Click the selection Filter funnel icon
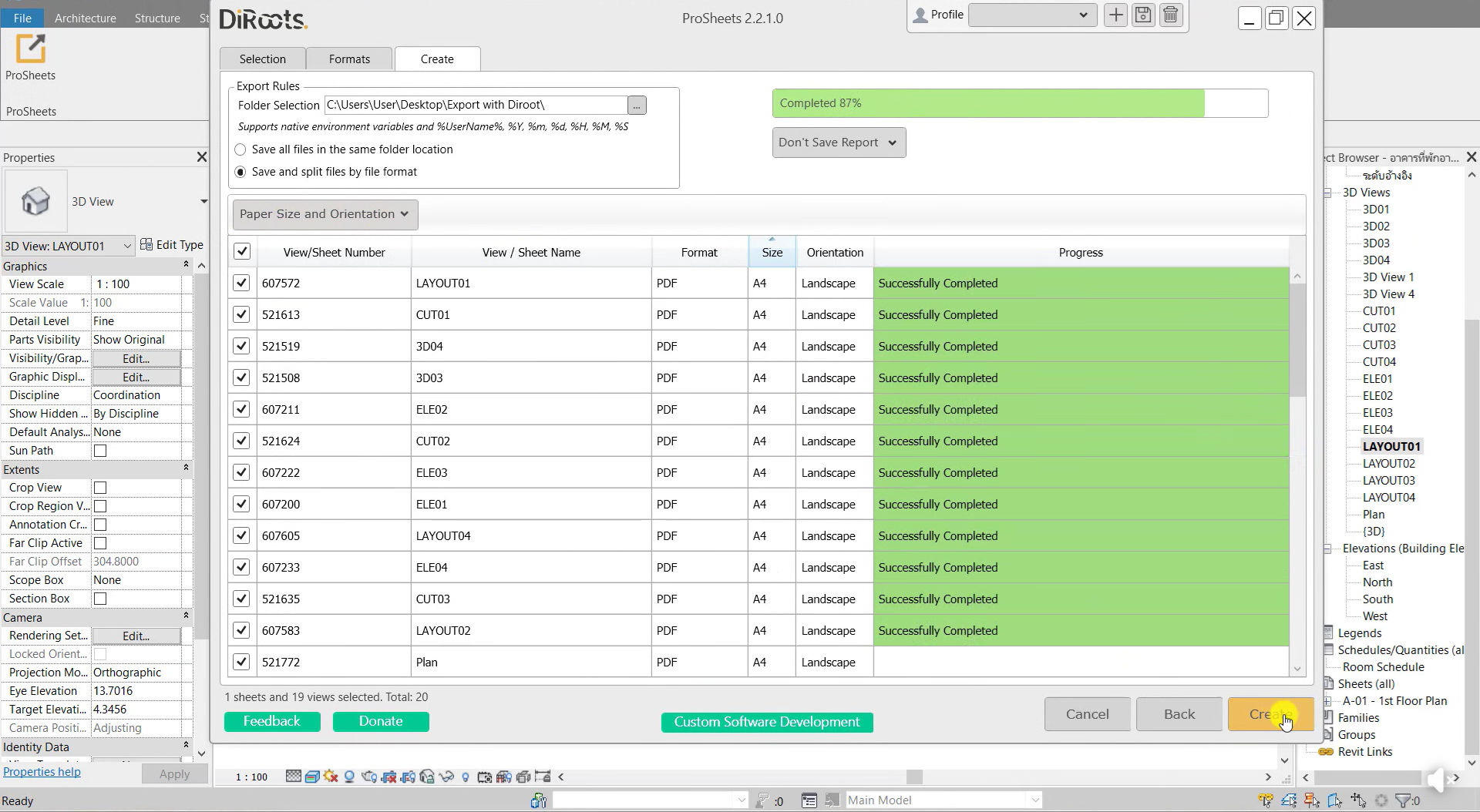Viewport: 1480px width, 812px height. 1404,800
